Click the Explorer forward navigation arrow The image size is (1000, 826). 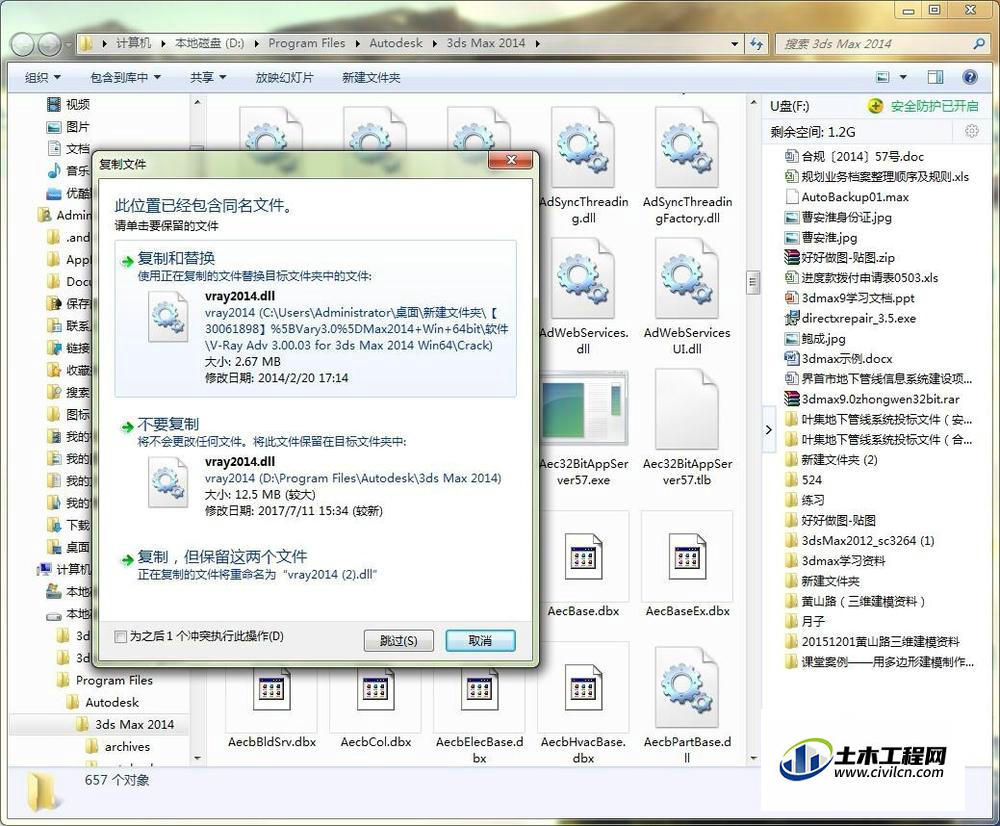point(49,44)
